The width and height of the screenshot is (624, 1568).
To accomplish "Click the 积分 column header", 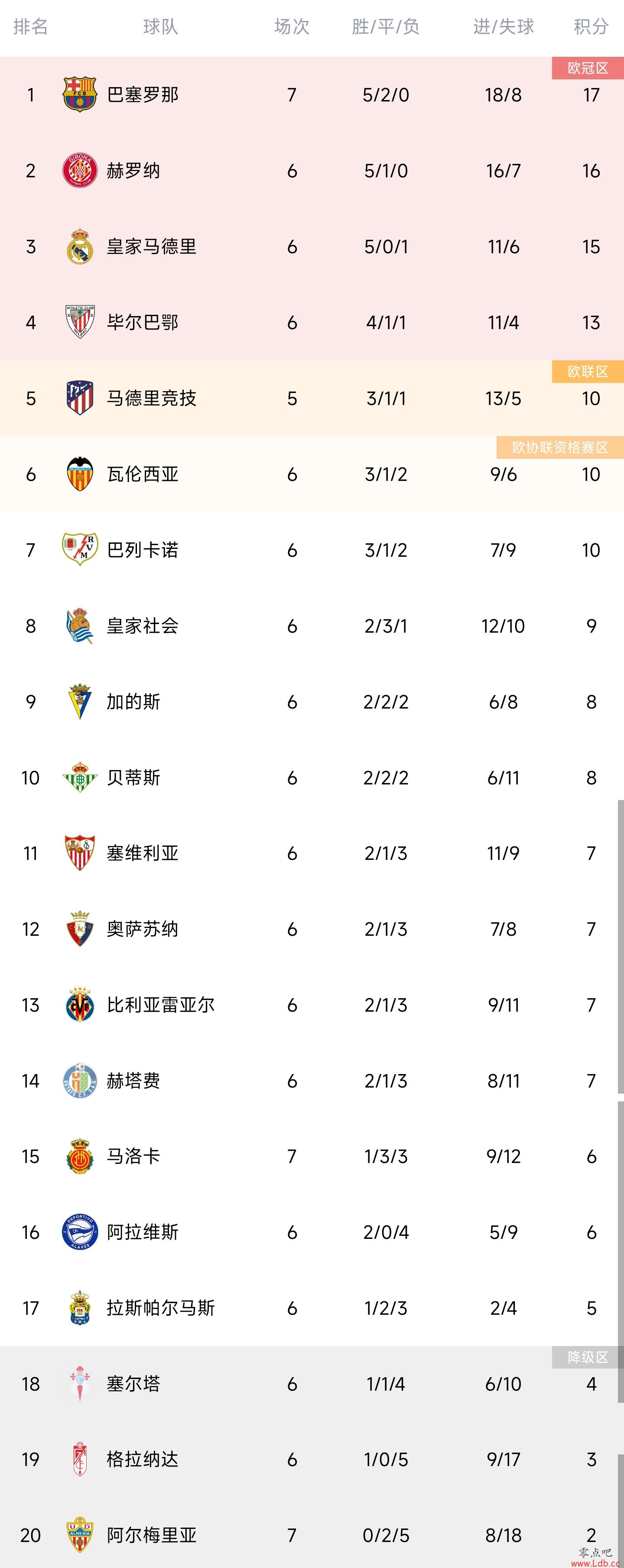I will (591, 27).
